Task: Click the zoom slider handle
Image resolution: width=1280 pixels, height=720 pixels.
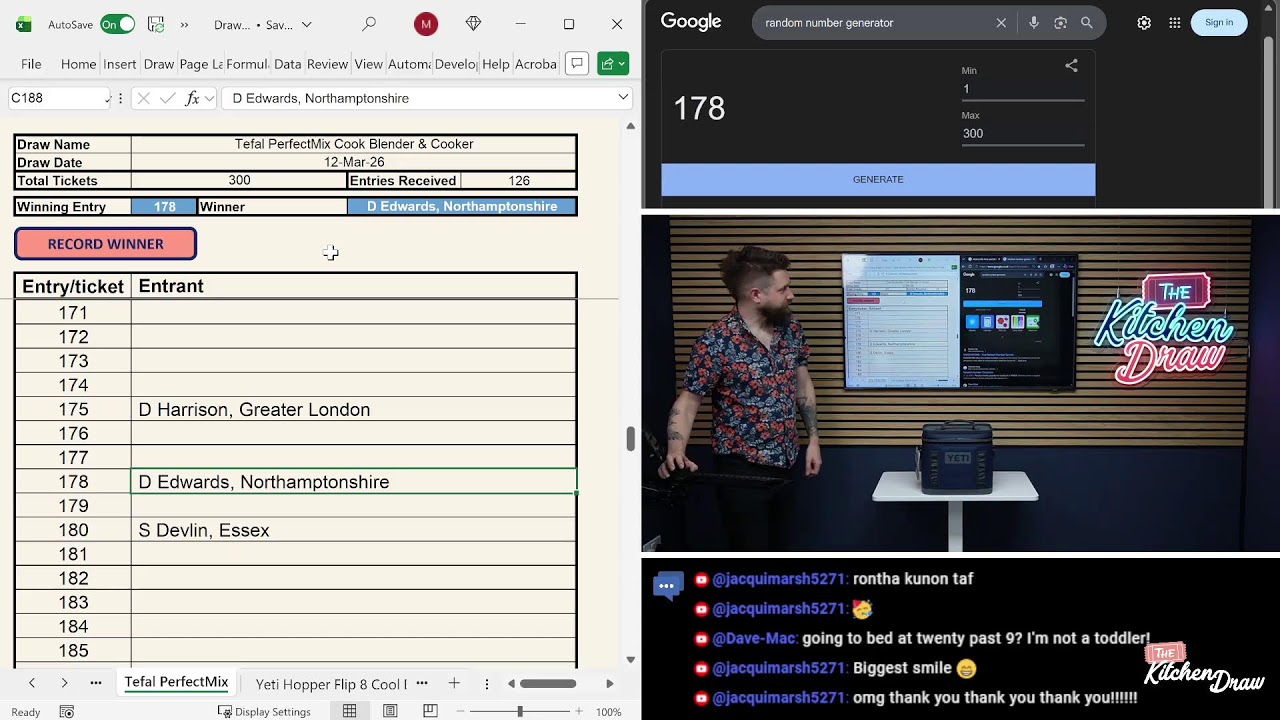Action: [520, 711]
